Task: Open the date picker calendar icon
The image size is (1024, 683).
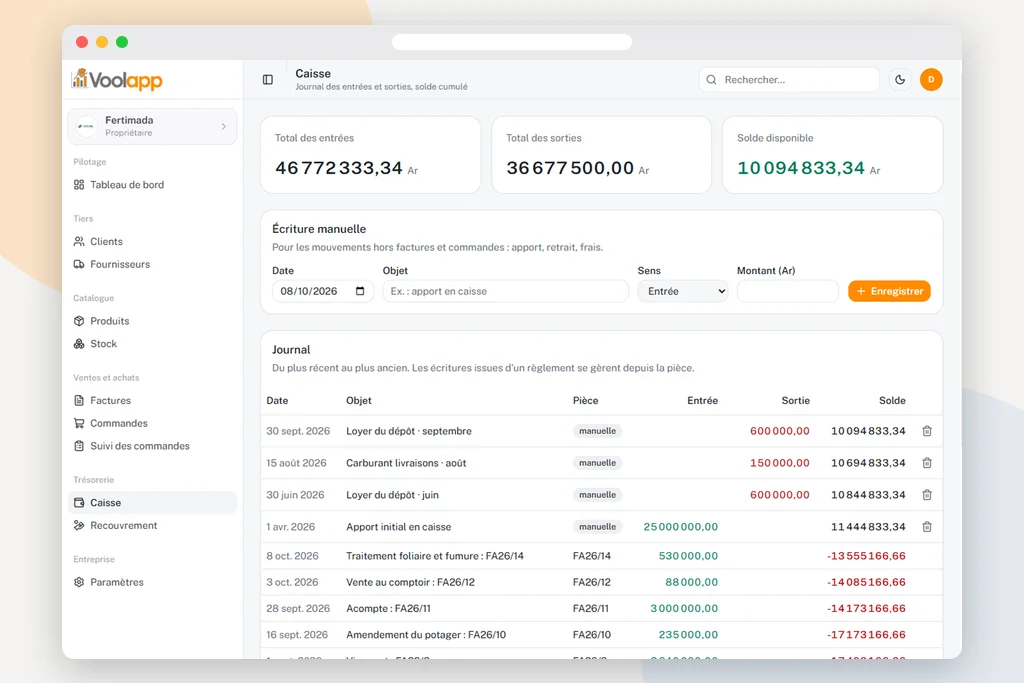Action: (360, 291)
